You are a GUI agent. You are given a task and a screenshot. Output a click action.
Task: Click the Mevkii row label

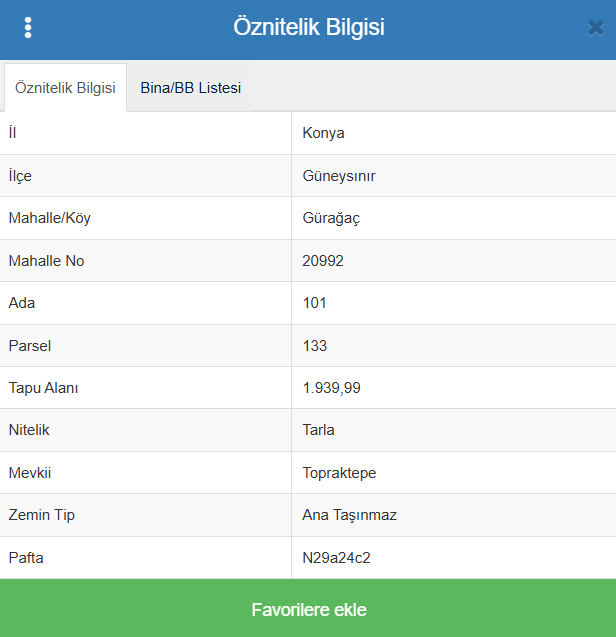[x=30, y=473]
